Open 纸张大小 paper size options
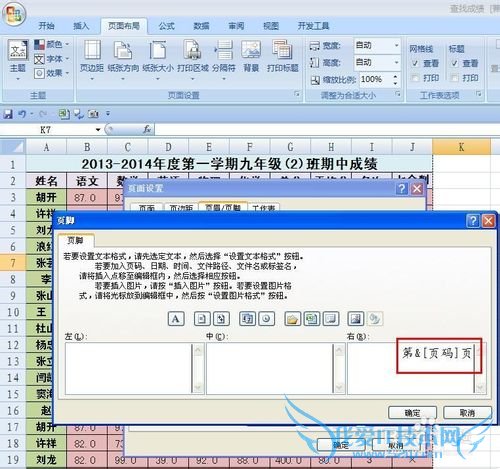Image resolution: width=500 pixels, height=469 pixels. (158, 60)
